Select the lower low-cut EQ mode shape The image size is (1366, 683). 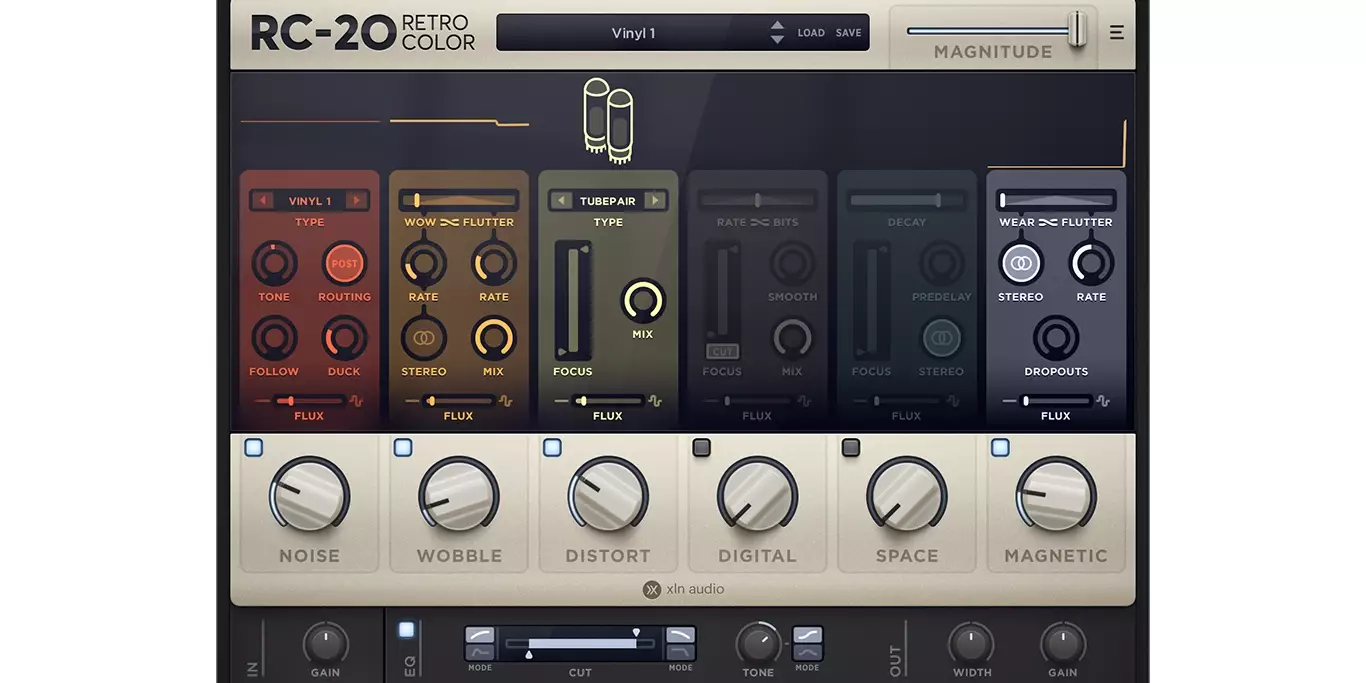[x=480, y=652]
